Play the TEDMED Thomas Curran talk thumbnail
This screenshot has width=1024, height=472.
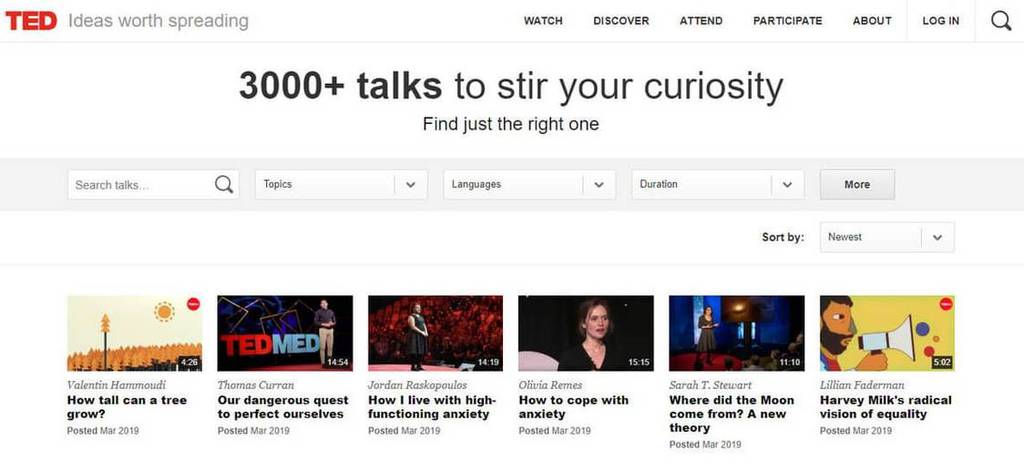pyautogui.click(x=285, y=333)
